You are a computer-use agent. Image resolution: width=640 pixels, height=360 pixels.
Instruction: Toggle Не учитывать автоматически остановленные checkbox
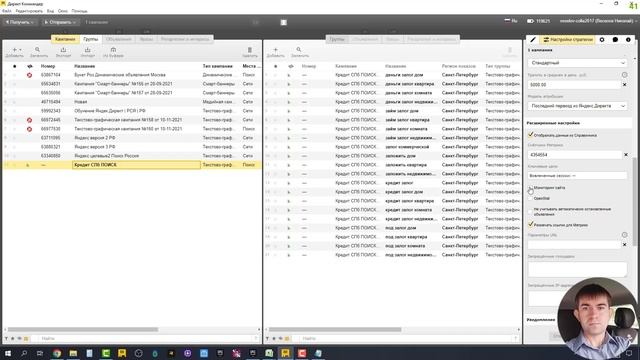pyautogui.click(x=531, y=211)
